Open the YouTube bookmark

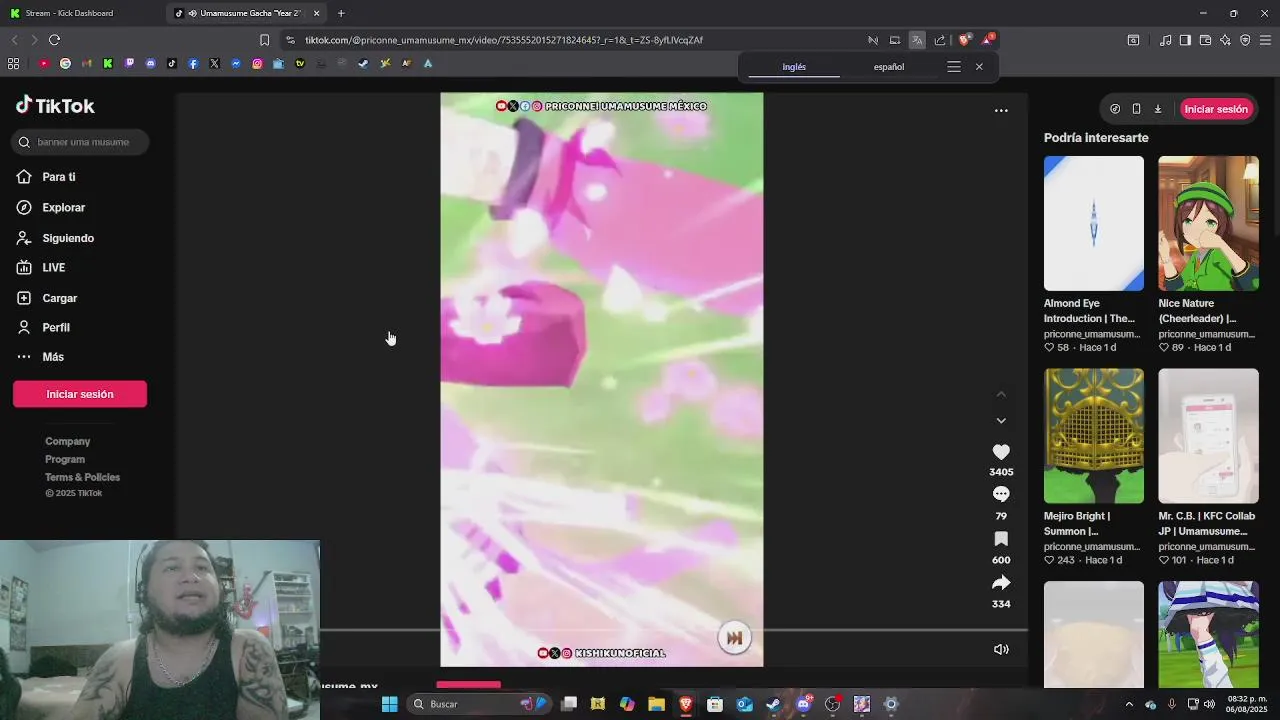coord(44,63)
